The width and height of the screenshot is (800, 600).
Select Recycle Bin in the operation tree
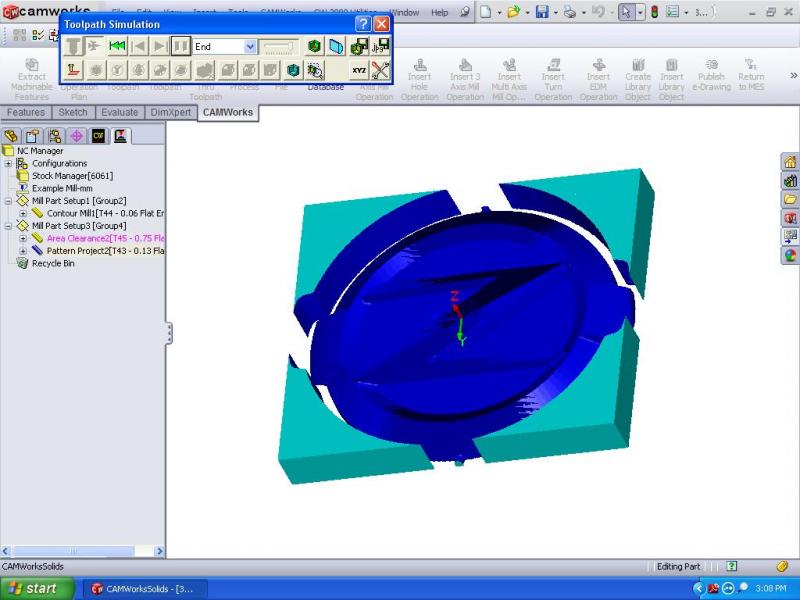pos(53,263)
